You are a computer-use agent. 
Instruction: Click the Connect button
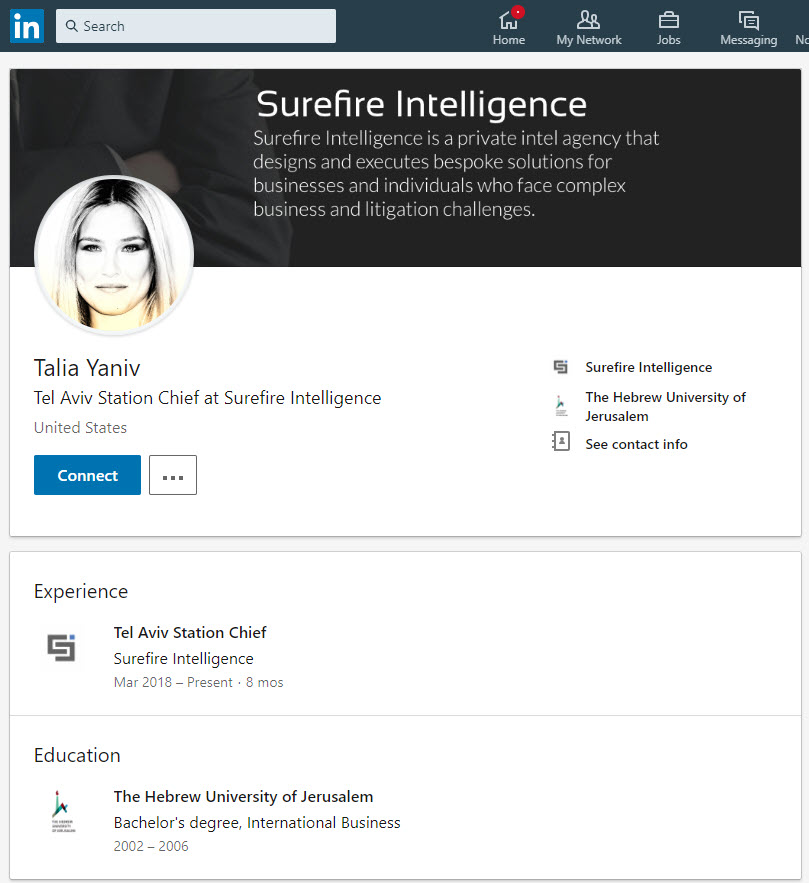point(87,475)
